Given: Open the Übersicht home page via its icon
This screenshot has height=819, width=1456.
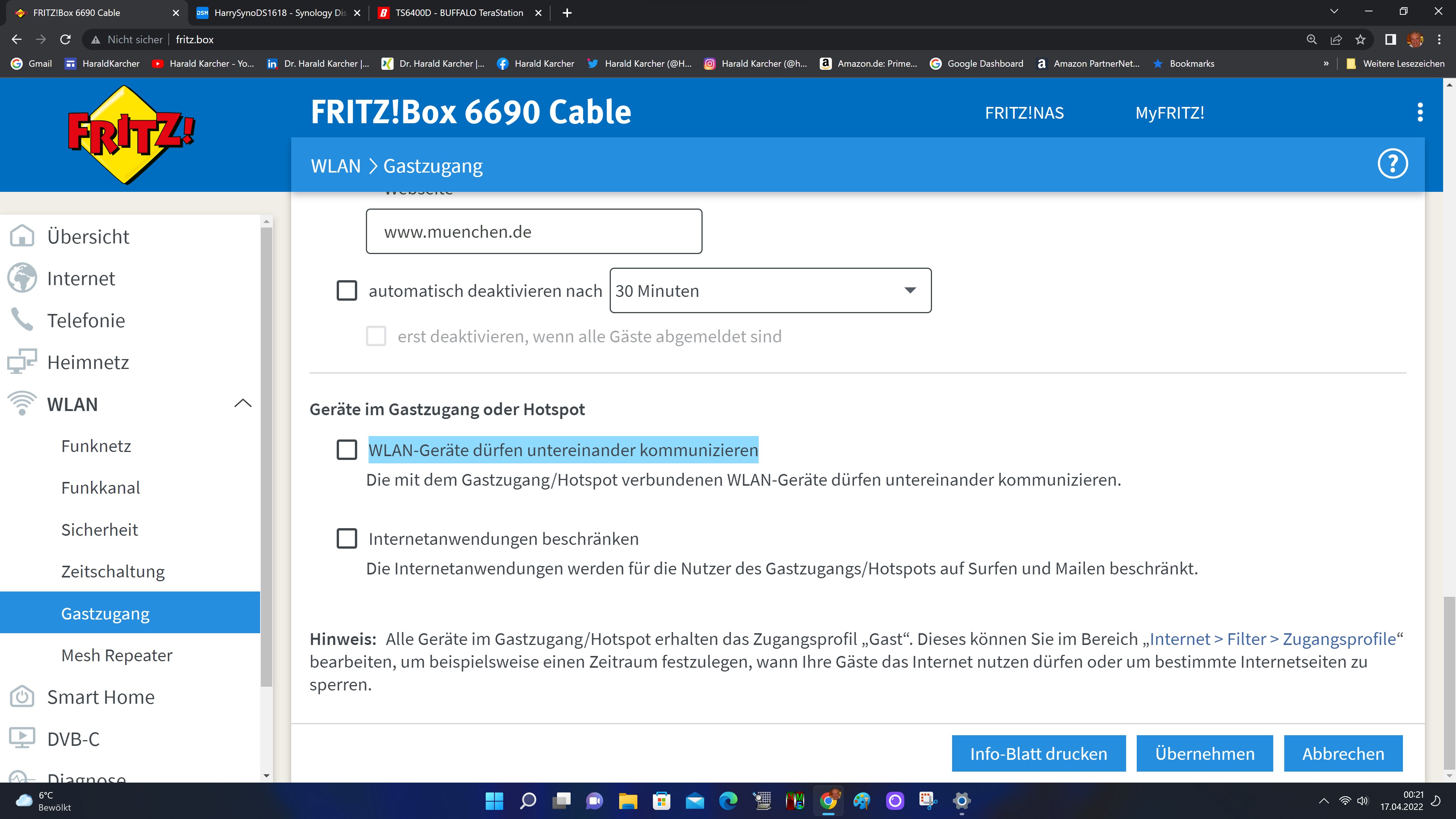Looking at the screenshot, I should (x=23, y=236).
